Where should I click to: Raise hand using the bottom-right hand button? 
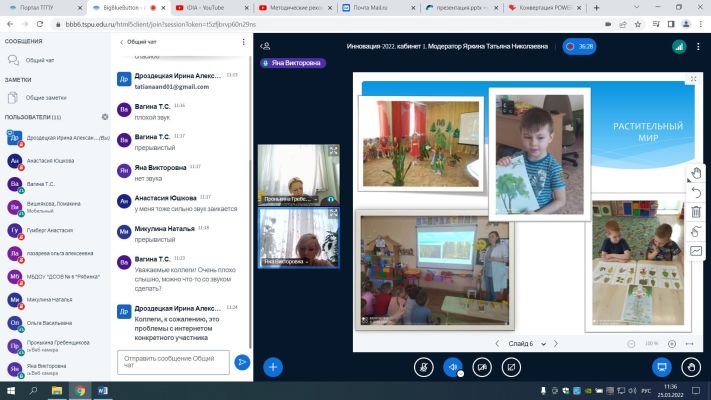[691, 367]
